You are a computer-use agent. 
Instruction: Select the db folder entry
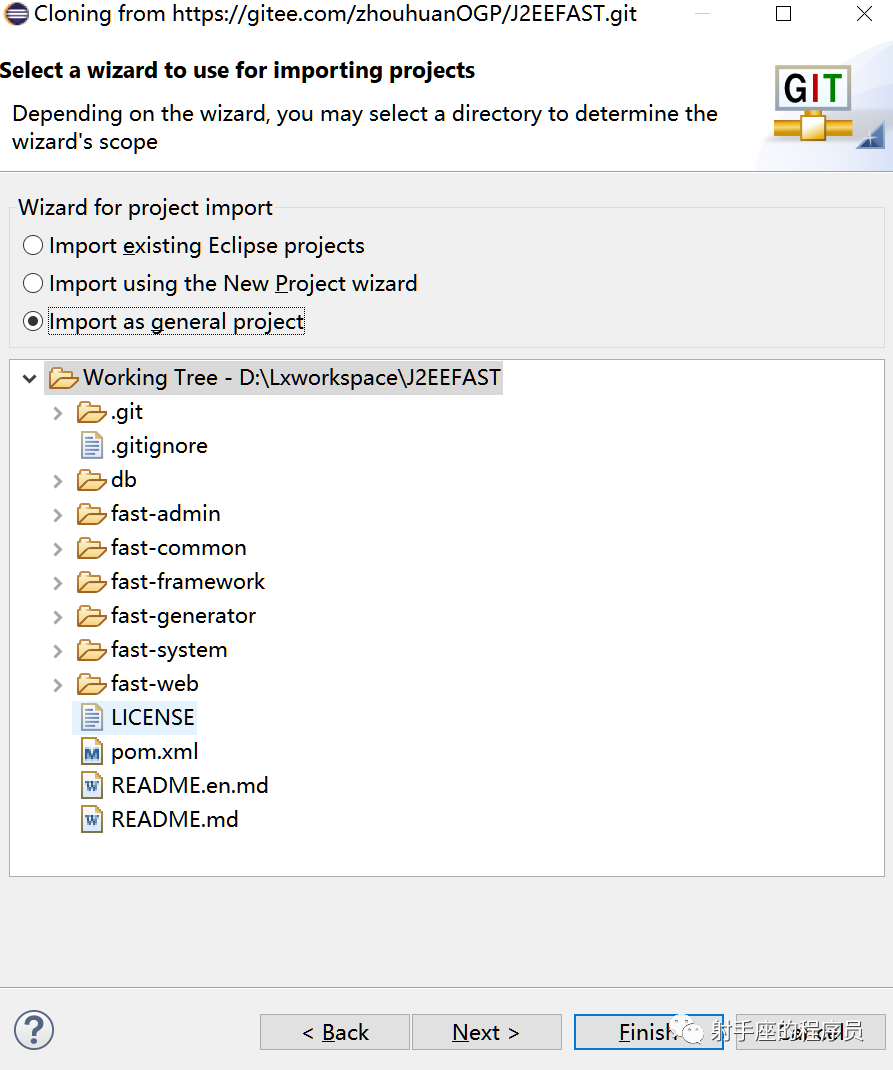point(124,480)
